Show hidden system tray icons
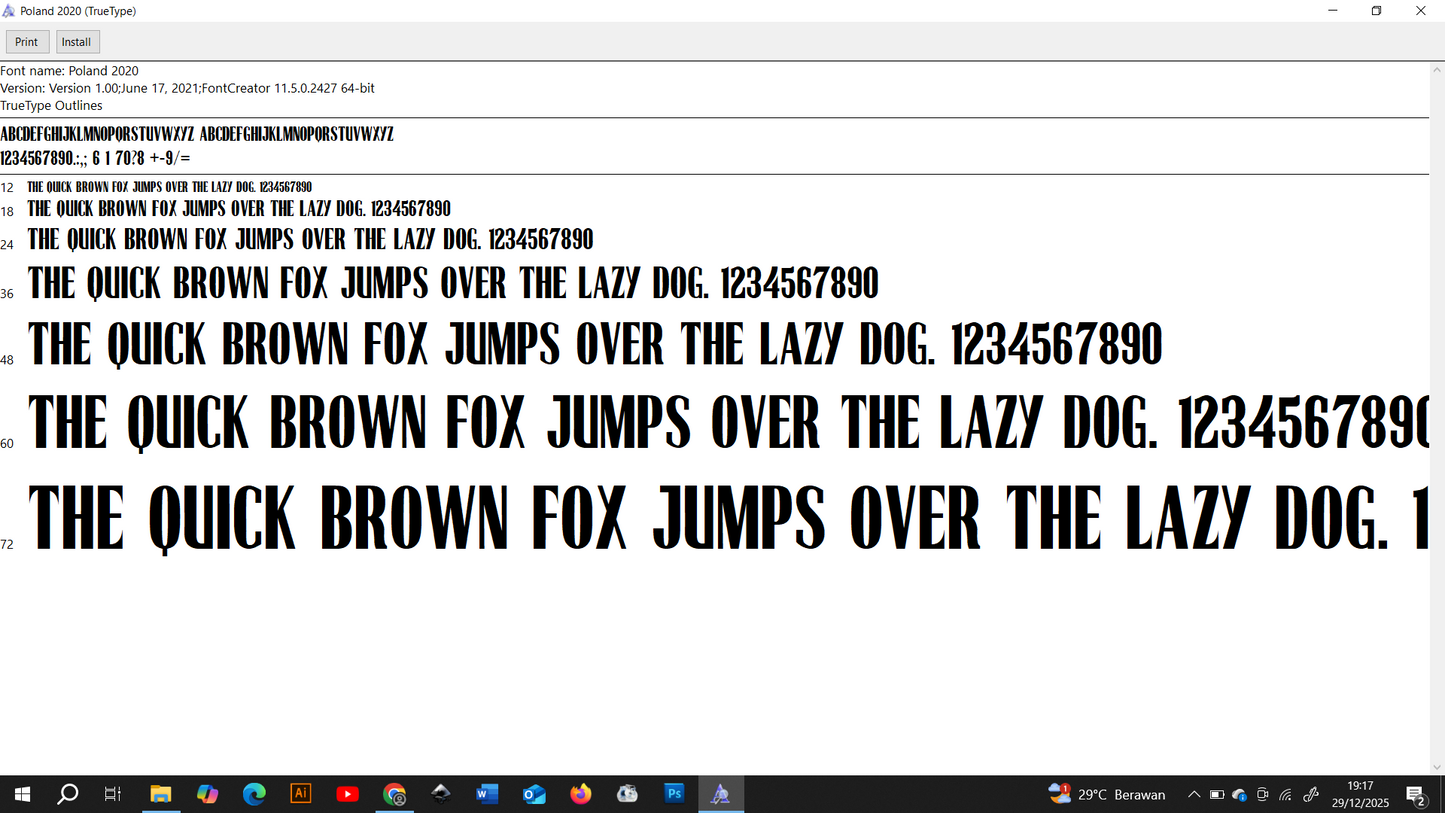 point(1193,795)
